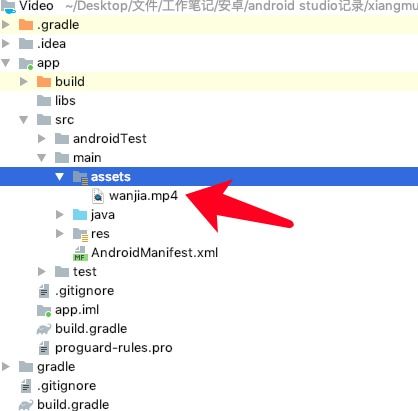Expand the androidTest folder
Image resolution: width=418 pixels, height=411 pixels.
tap(42, 139)
